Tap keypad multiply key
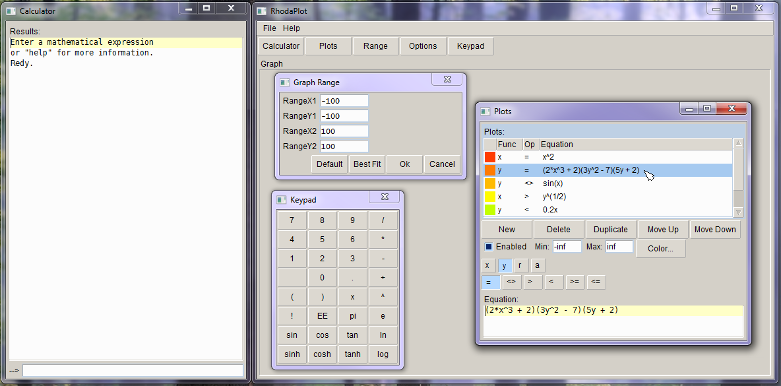 click(x=383, y=239)
